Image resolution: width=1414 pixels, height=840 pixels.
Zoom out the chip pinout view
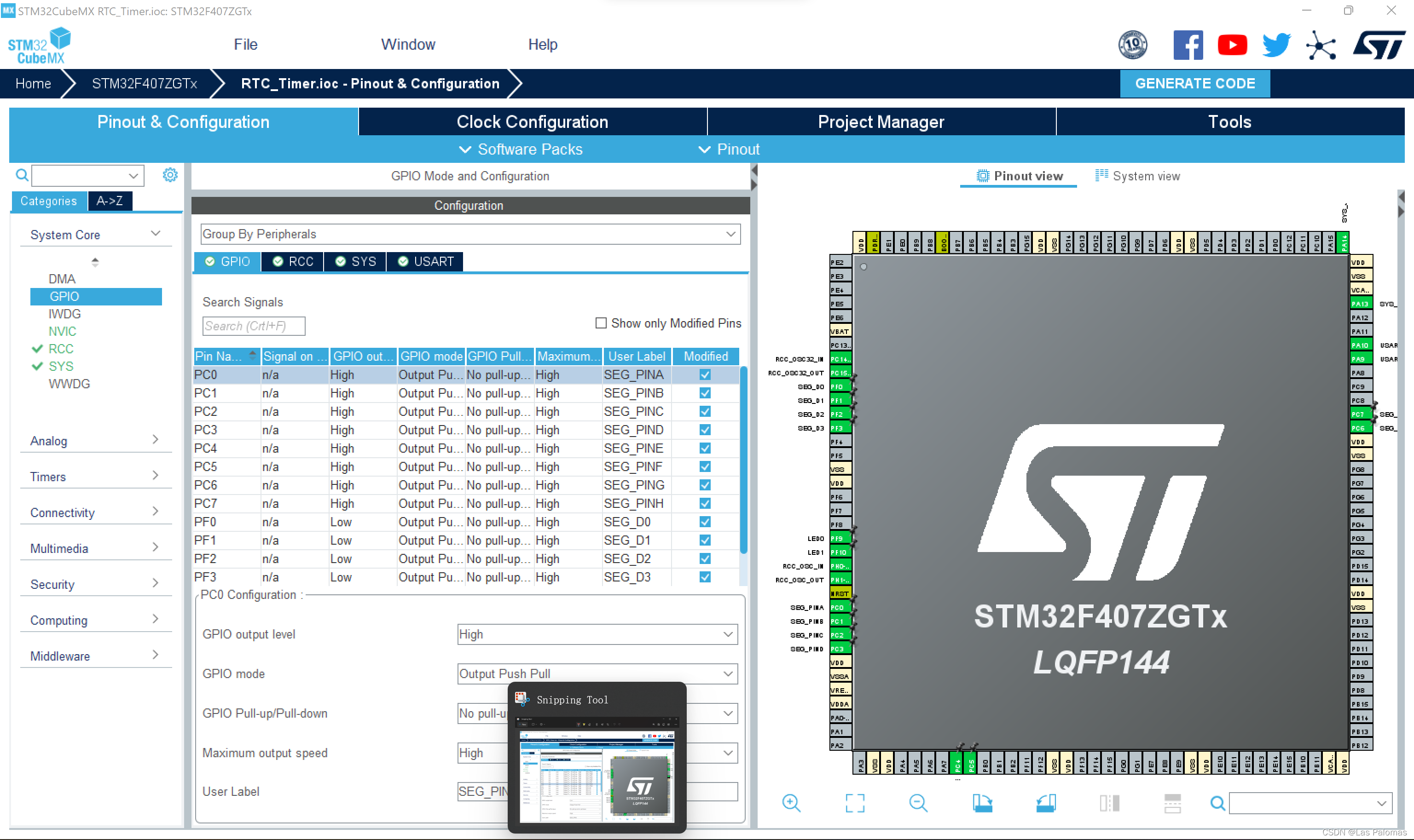point(918,803)
